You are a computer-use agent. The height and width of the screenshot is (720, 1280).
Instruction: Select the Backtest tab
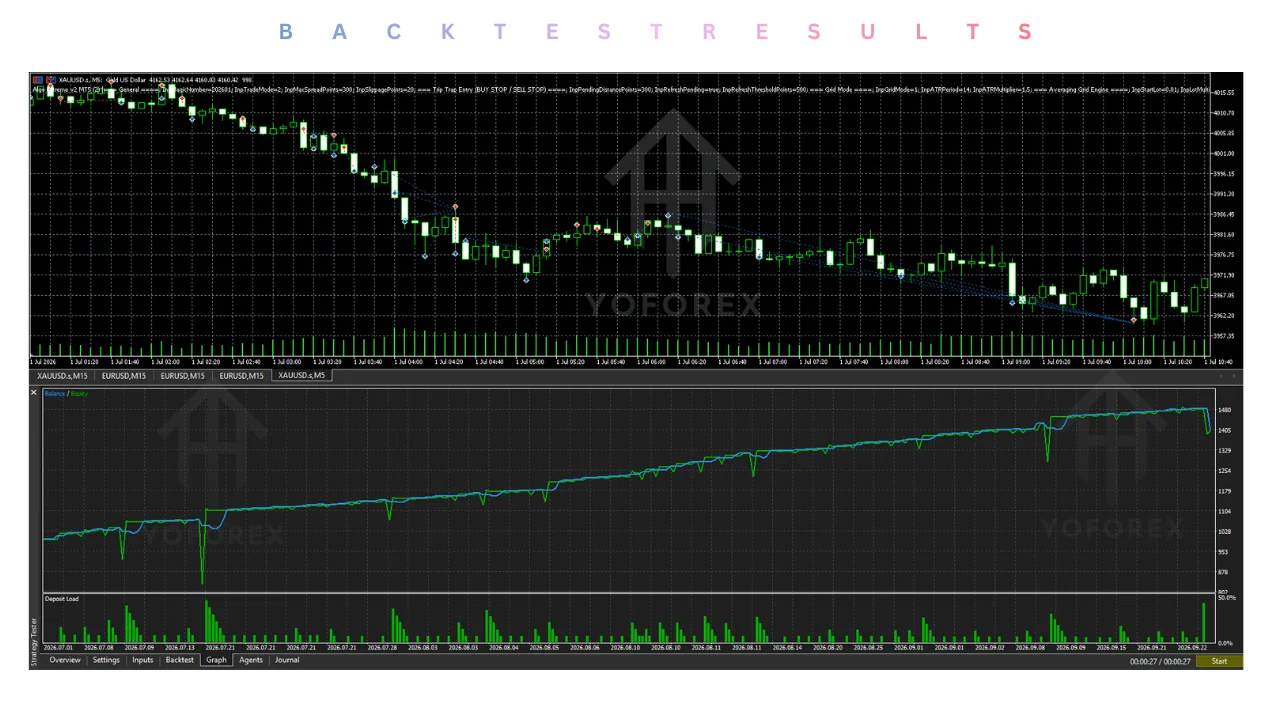point(180,660)
